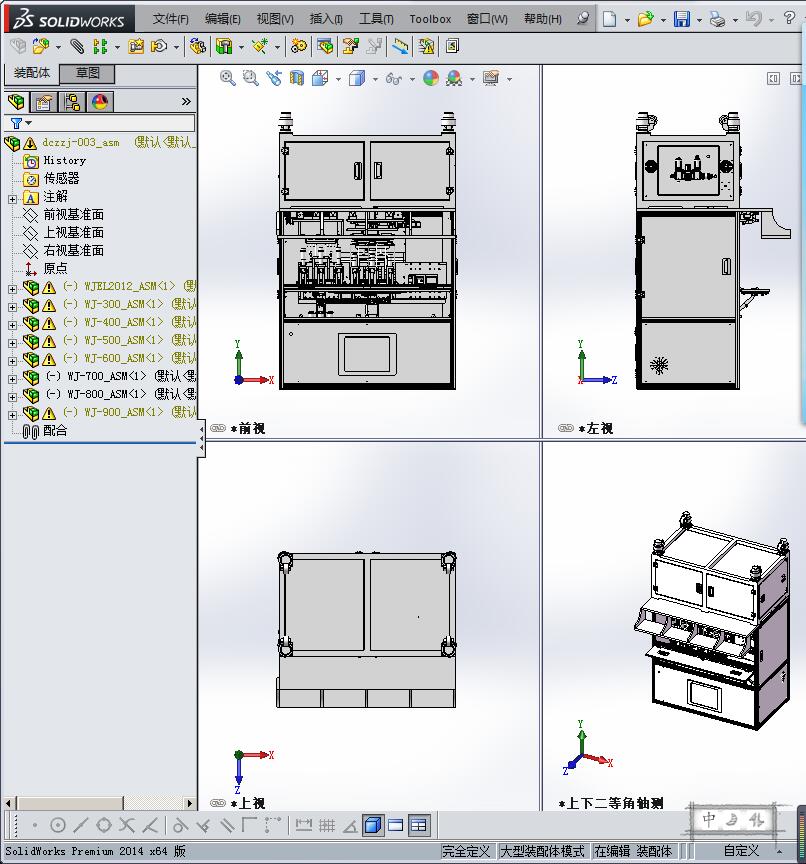Open the 工具(T) menu
Viewport: 806px width, 864px height.
click(376, 19)
